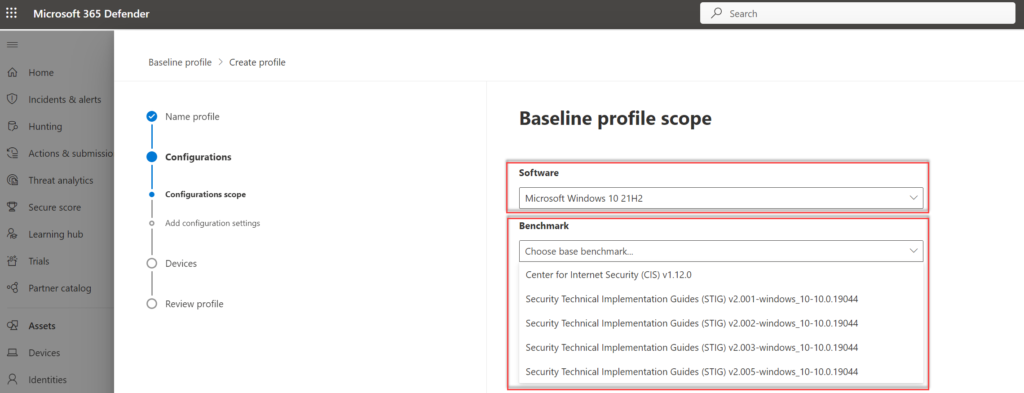Click the Software dropdown chevron arrow
Image resolution: width=1024 pixels, height=393 pixels.
tap(913, 197)
